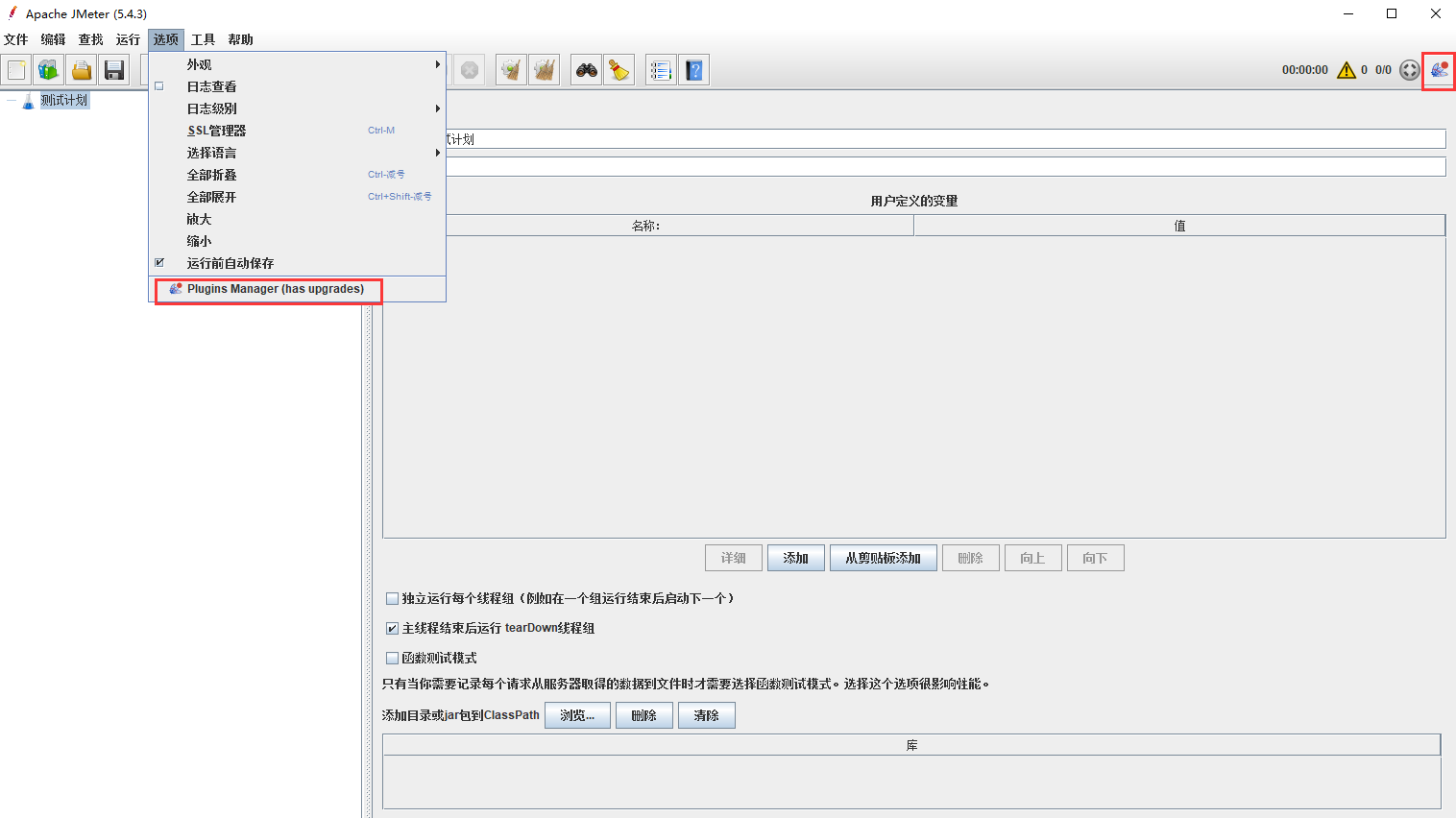Open the 帮助 menu in menu bar
The height and width of the screenshot is (818, 1456).
coord(240,39)
